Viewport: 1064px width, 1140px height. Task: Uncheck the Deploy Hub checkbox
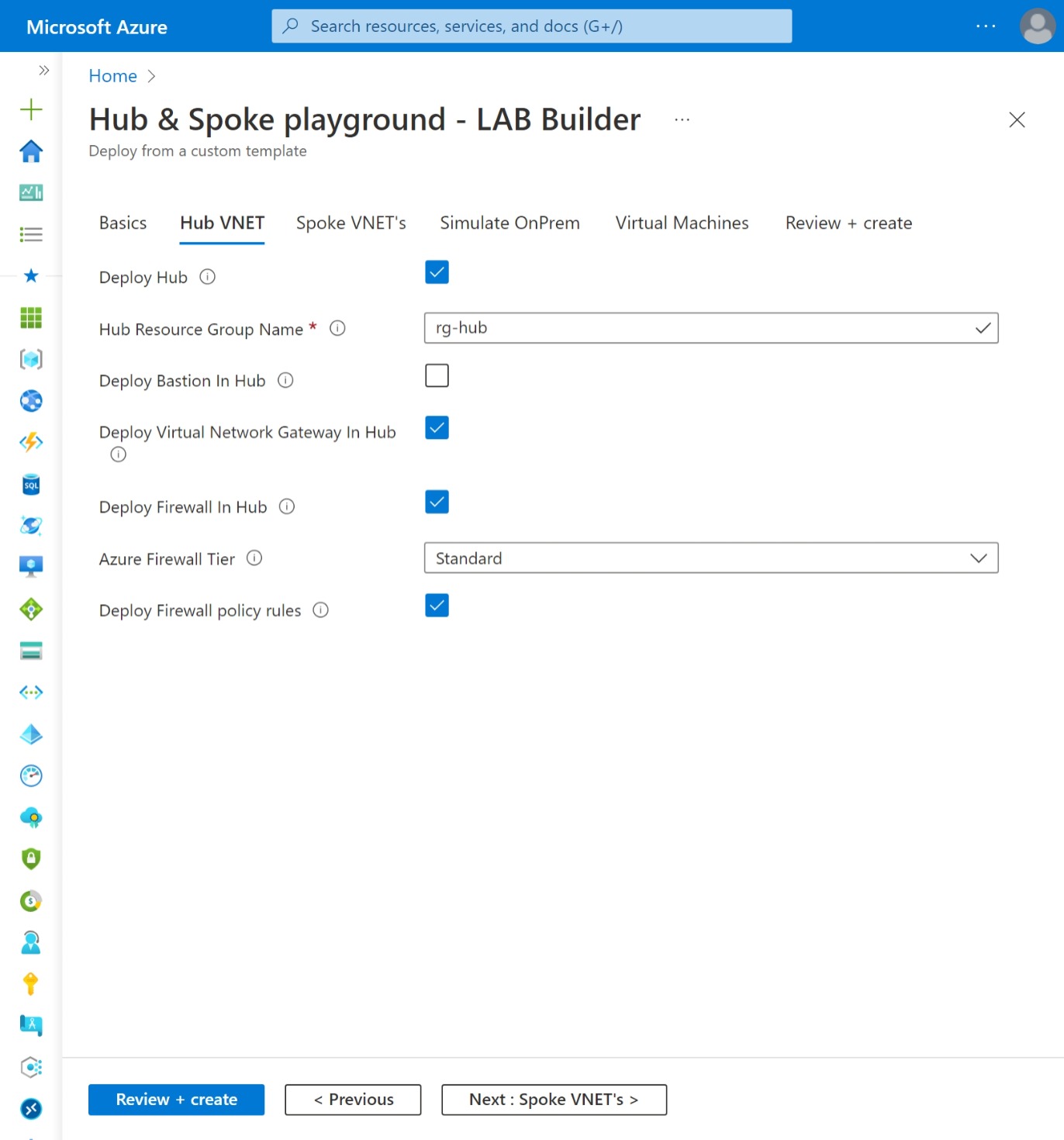[437, 272]
